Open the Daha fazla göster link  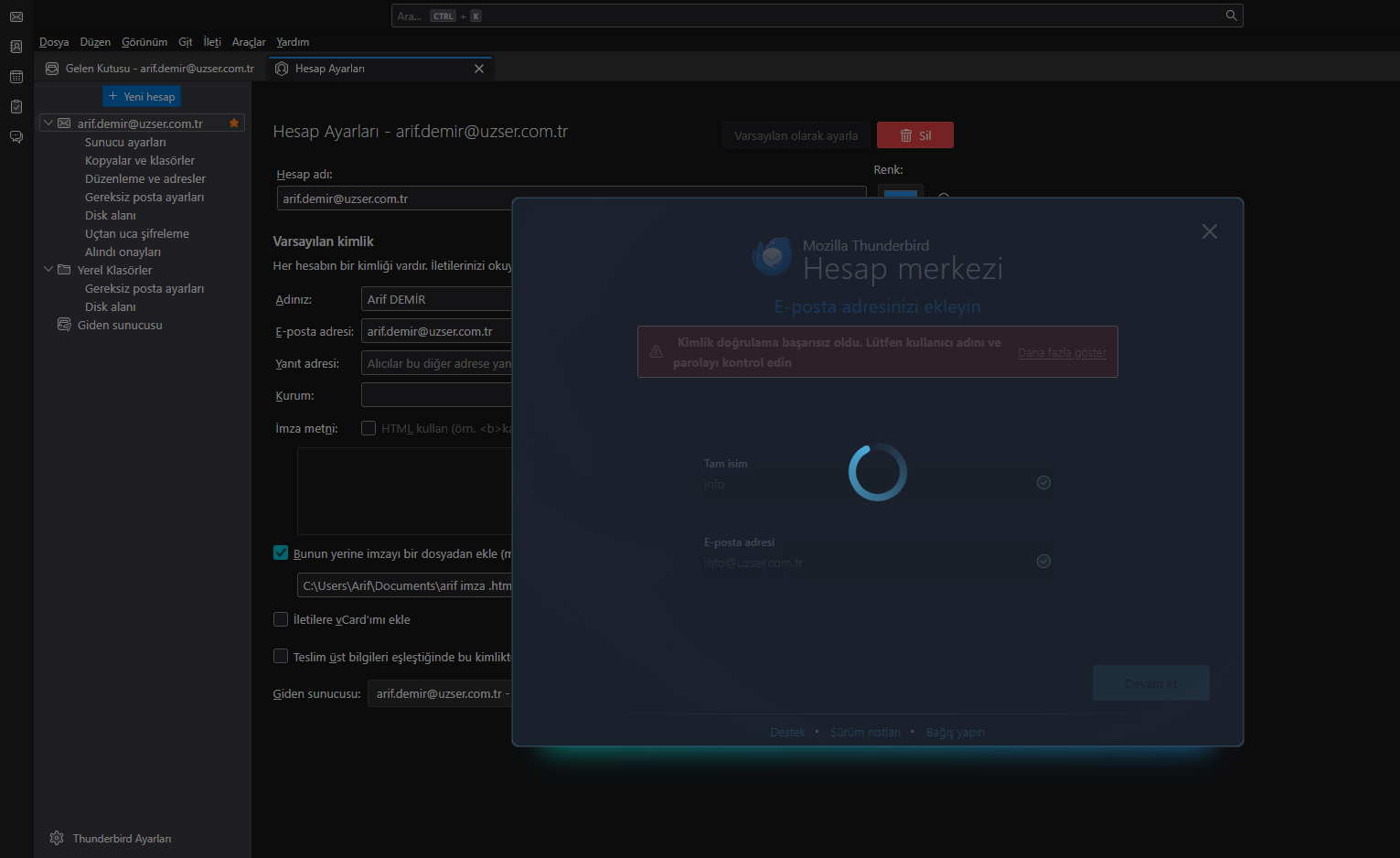[x=1063, y=353]
